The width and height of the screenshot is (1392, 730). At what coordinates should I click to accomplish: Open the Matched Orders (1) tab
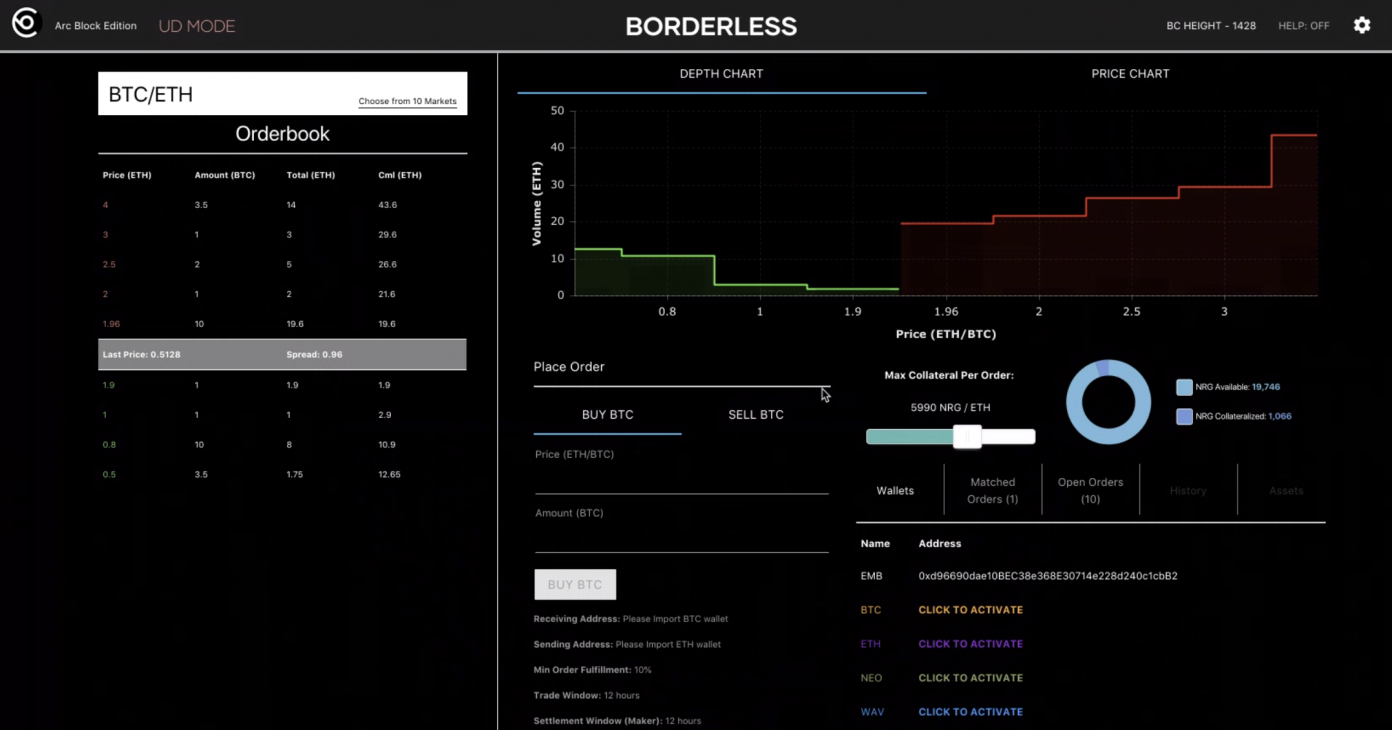[993, 490]
